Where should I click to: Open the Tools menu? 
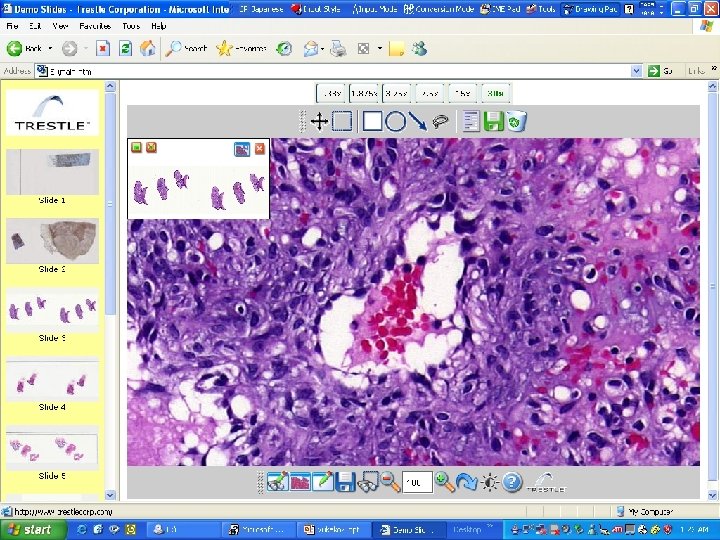pos(131,26)
